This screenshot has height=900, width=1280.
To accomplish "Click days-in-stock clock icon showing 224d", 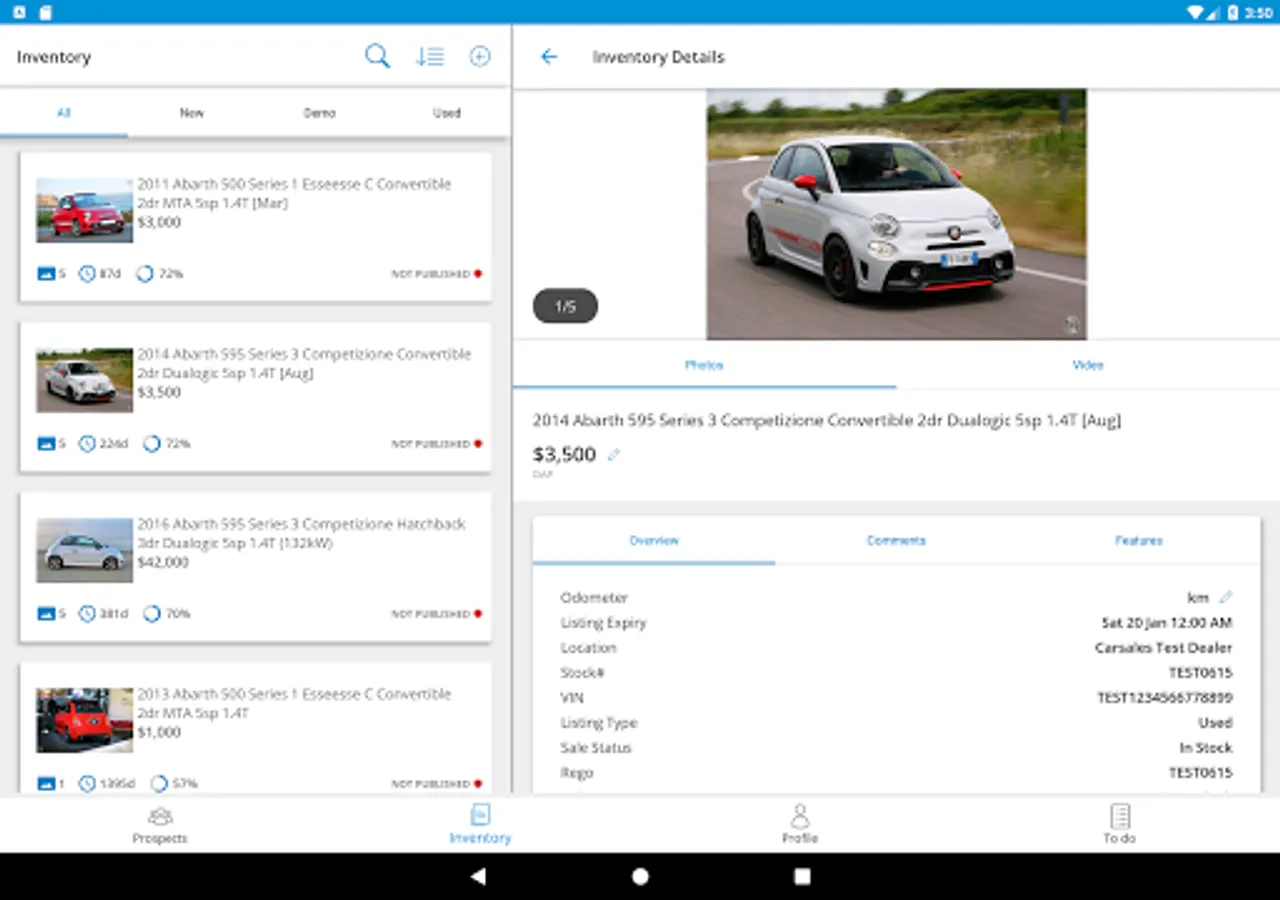I will [x=87, y=444].
